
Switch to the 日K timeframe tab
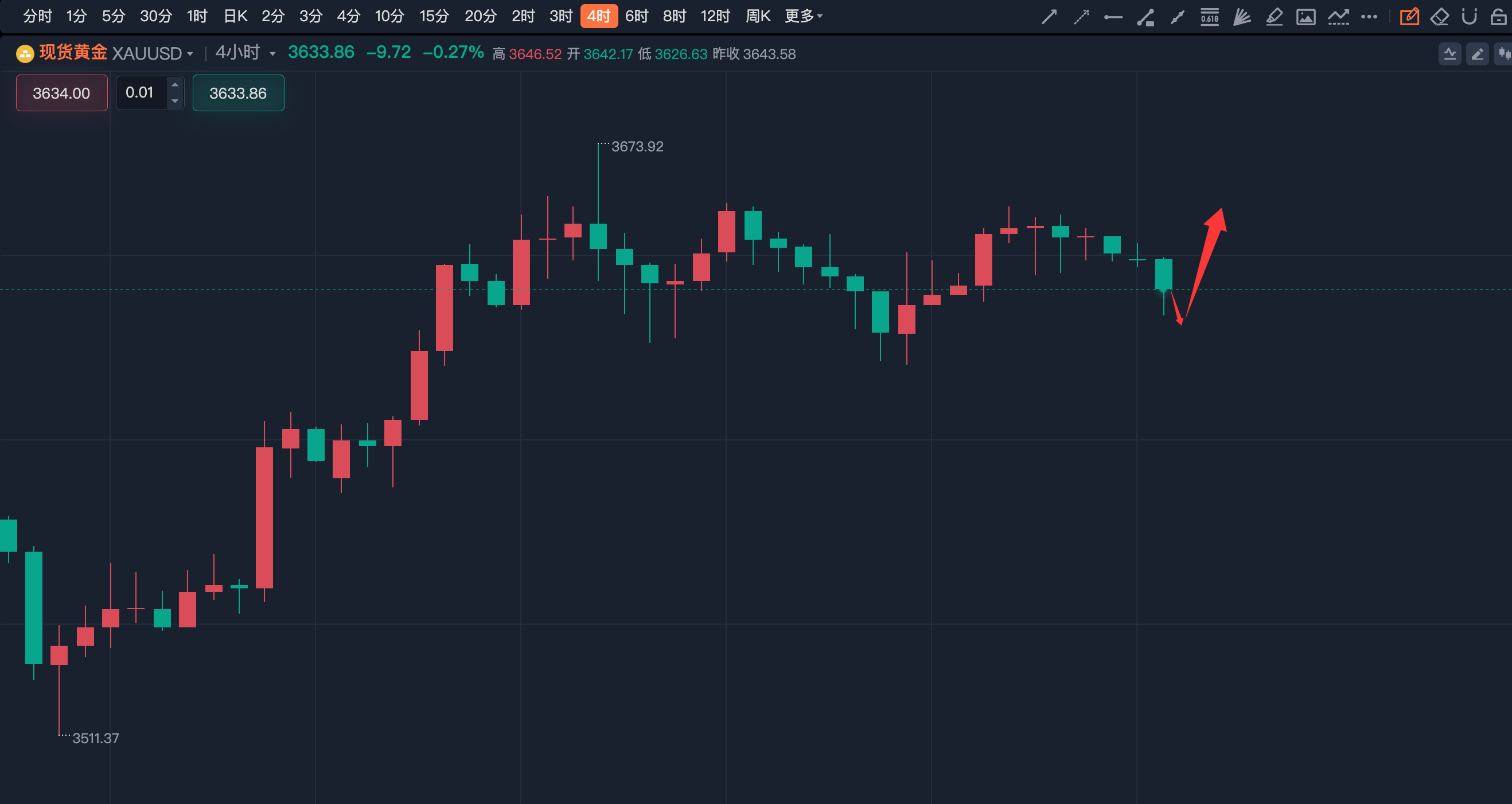click(x=235, y=17)
